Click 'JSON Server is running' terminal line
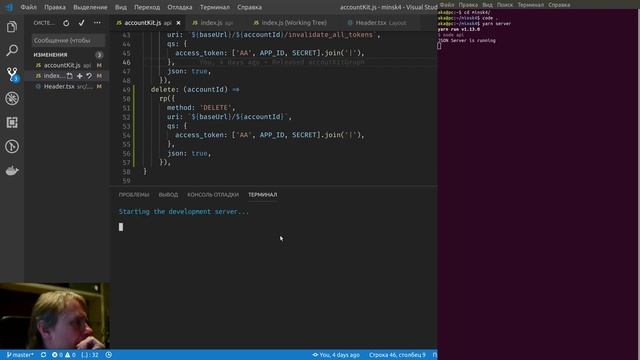The image size is (640, 360). point(467,40)
